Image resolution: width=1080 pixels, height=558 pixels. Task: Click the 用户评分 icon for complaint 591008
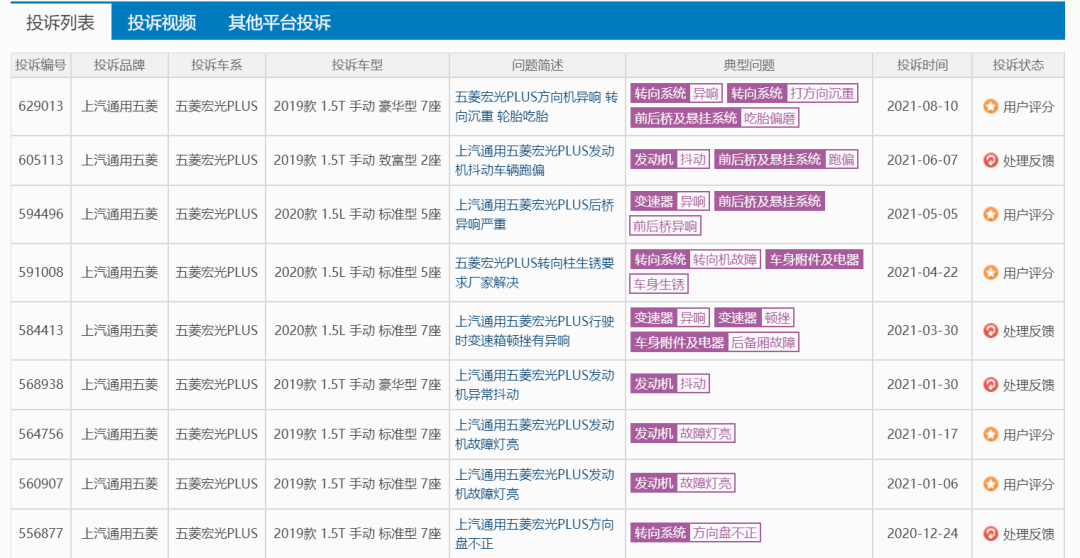[990, 273]
